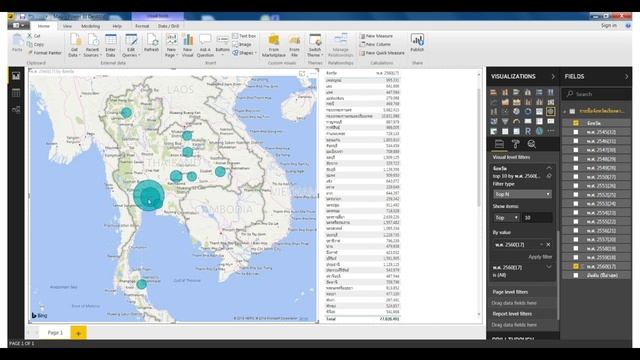The height and width of the screenshot is (360, 640).
Task: Collapse the visual level filter card chevron
Action: [549, 168]
